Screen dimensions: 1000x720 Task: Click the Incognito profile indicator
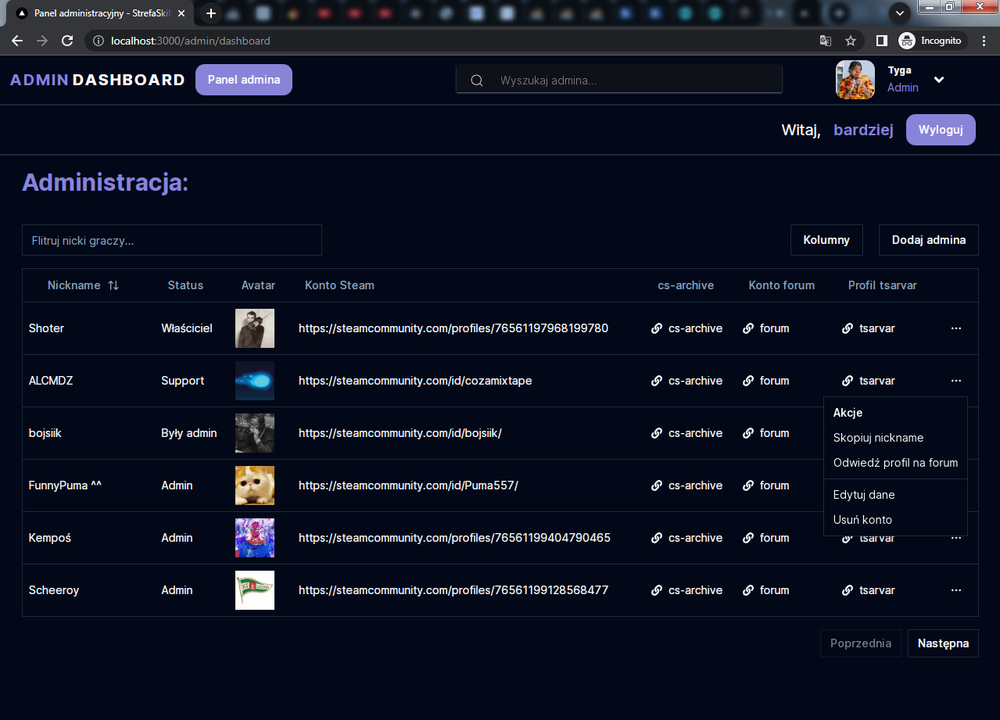pos(930,41)
